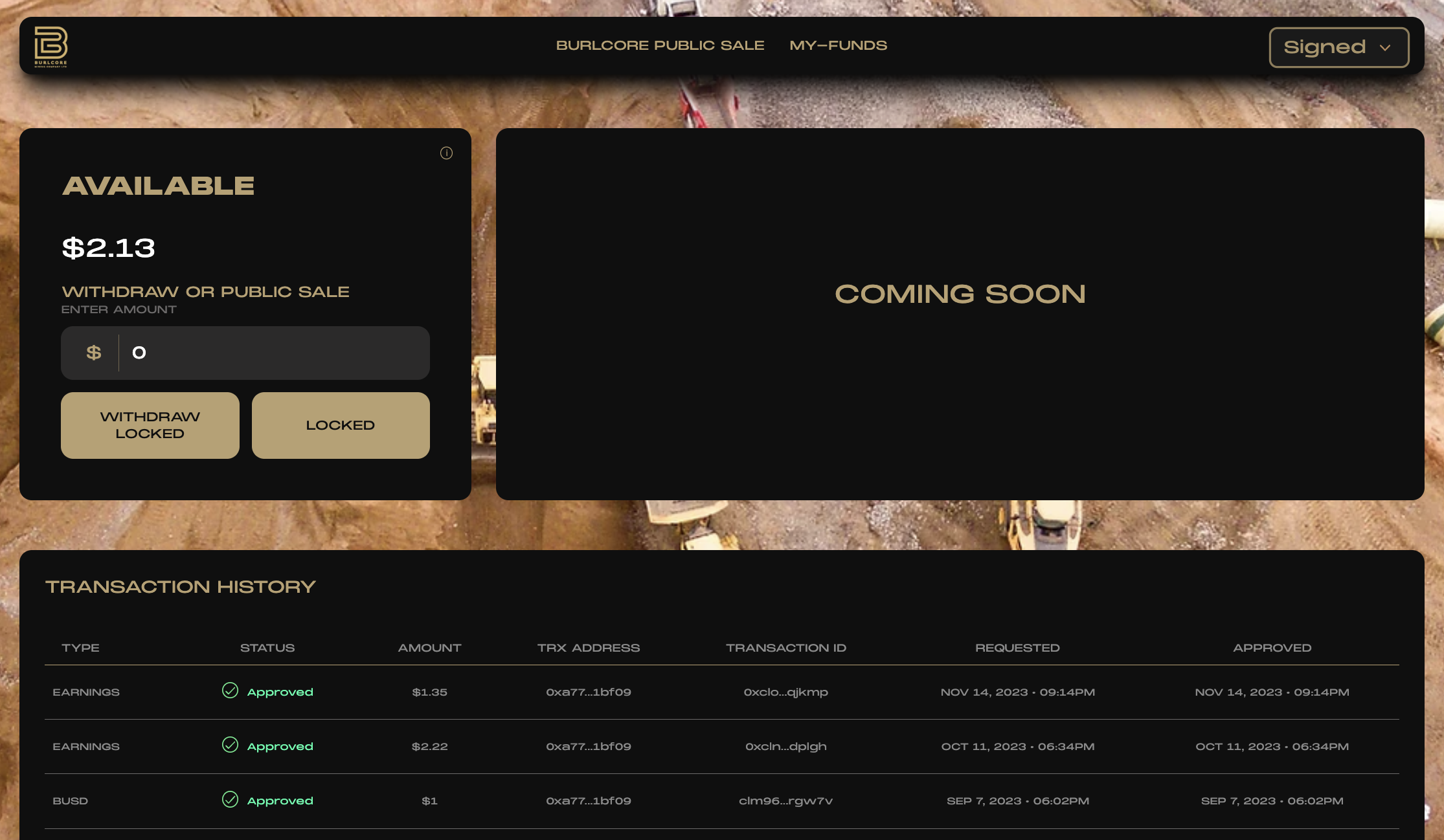The image size is (1444, 840).
Task: Open the Signed account dropdown
Action: pyautogui.click(x=1338, y=47)
